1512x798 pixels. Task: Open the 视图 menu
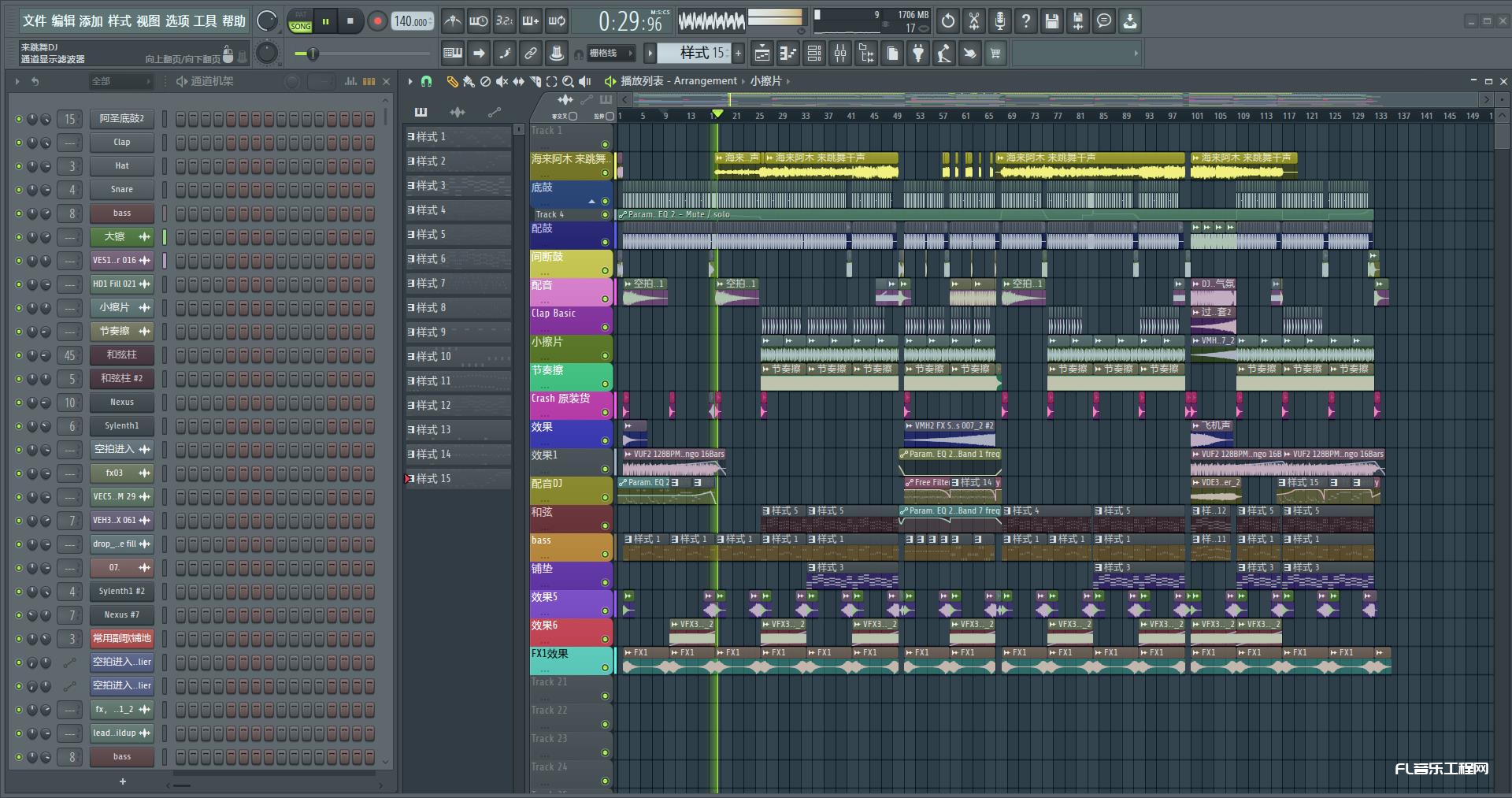tap(148, 21)
